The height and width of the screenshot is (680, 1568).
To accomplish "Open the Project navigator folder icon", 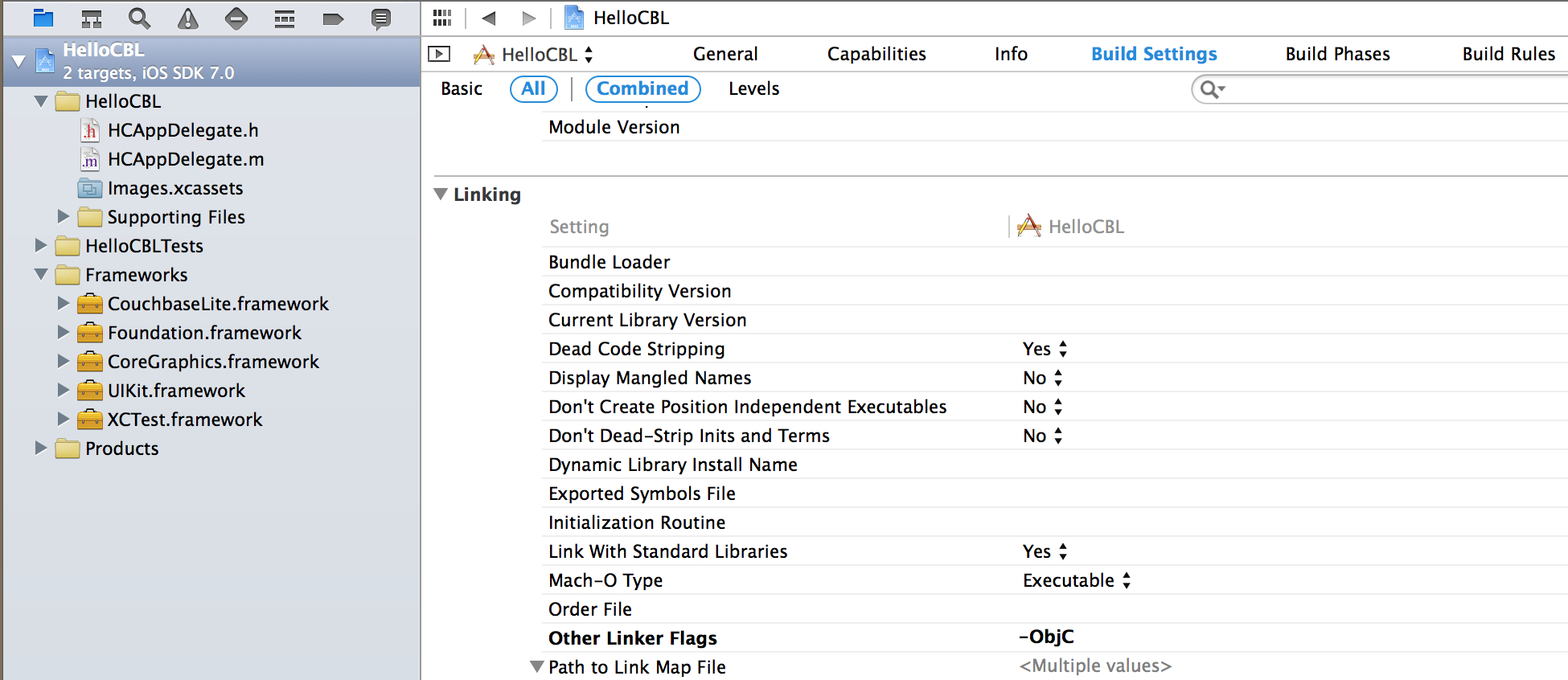I will [43, 18].
